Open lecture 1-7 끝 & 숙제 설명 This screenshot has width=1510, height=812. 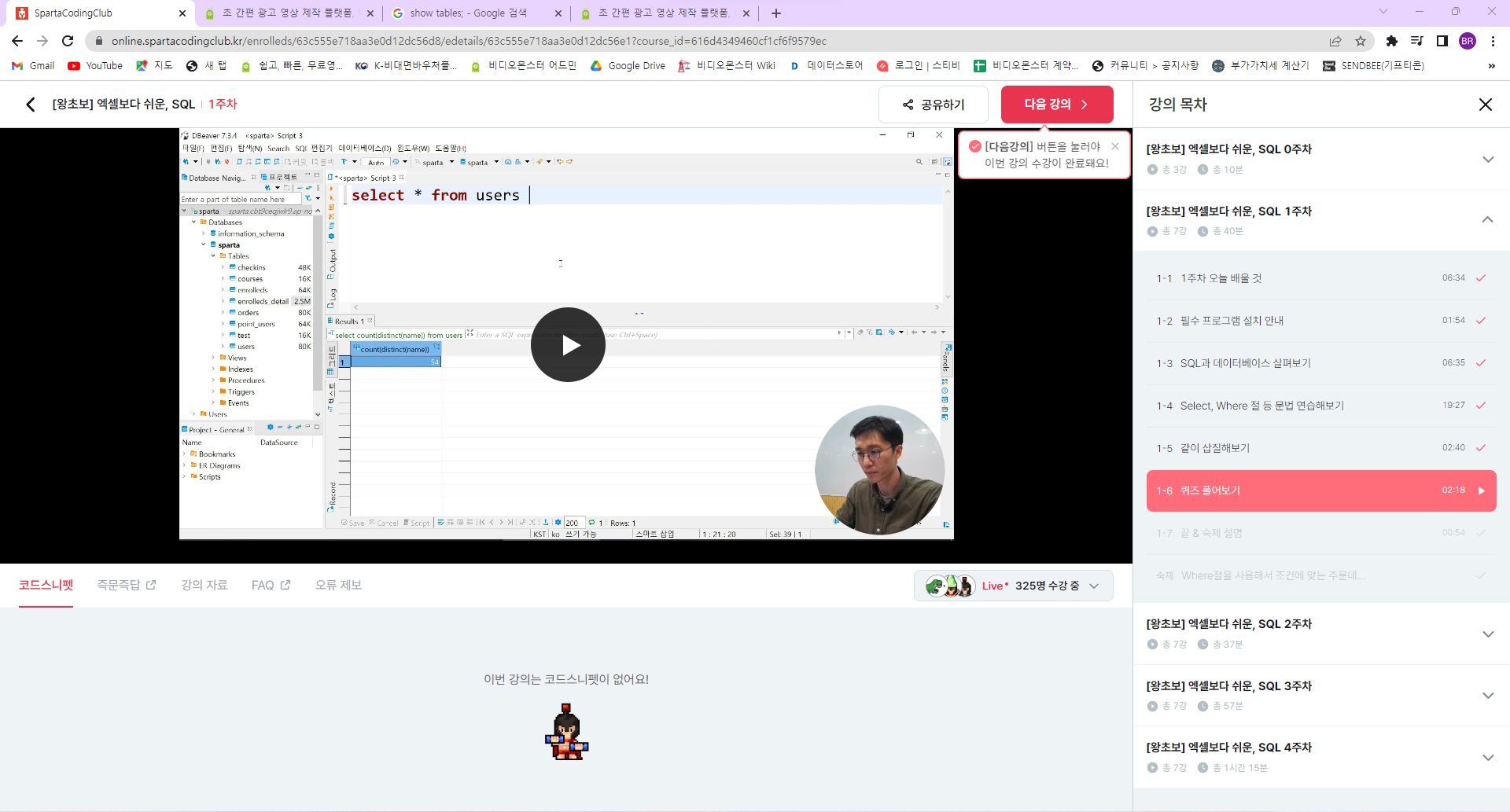tap(1321, 533)
